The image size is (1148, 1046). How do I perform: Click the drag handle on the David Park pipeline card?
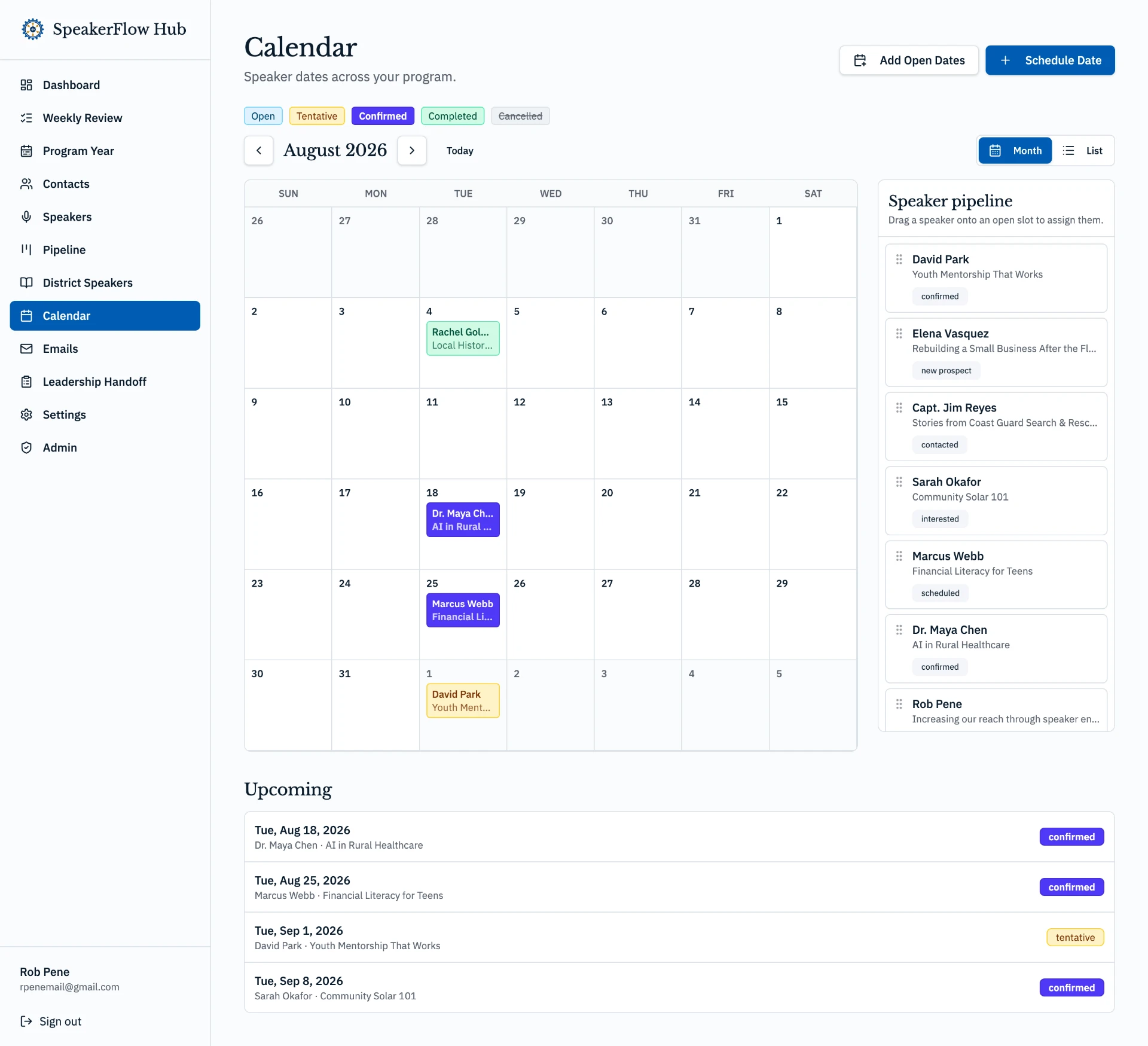[x=899, y=259]
